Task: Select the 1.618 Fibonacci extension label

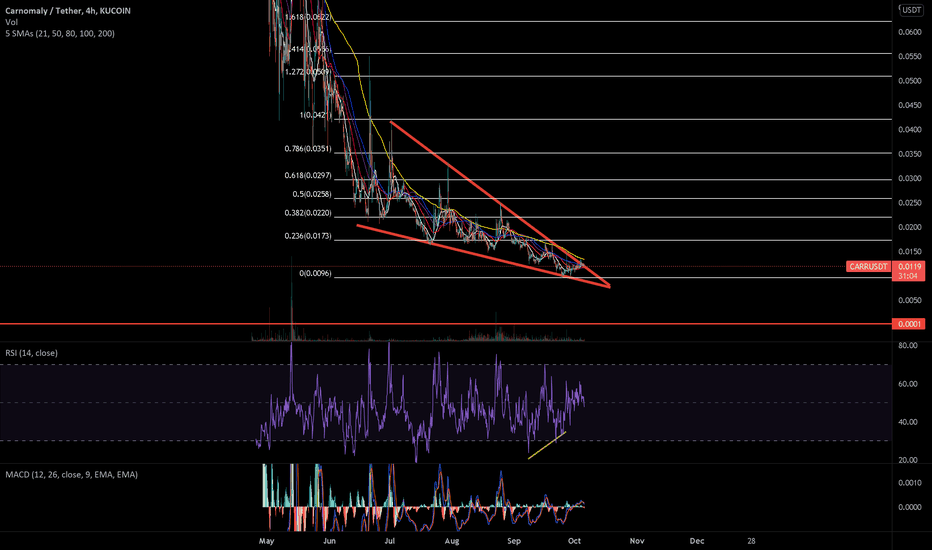Action: (x=307, y=17)
